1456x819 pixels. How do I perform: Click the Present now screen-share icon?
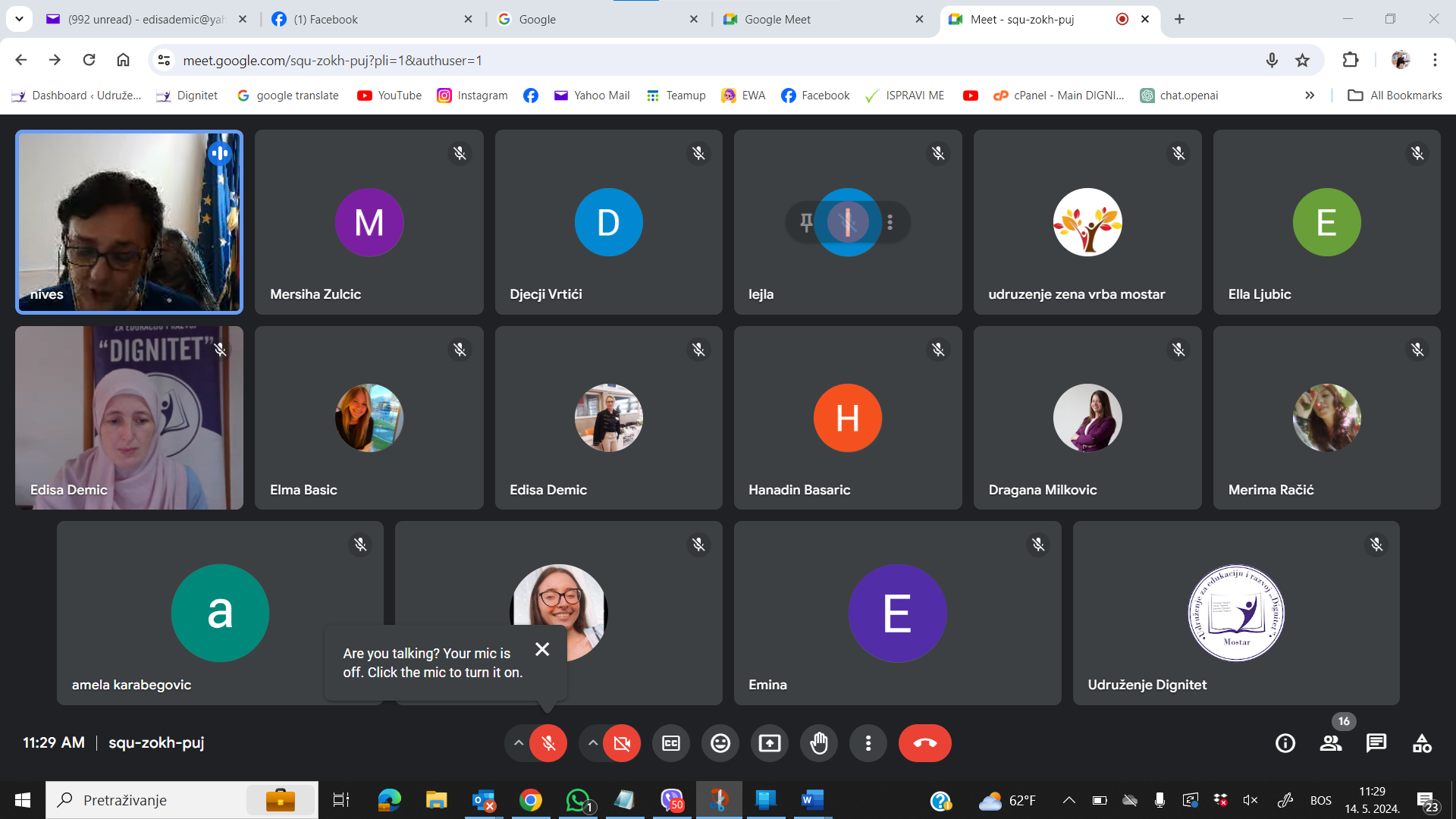(770, 743)
